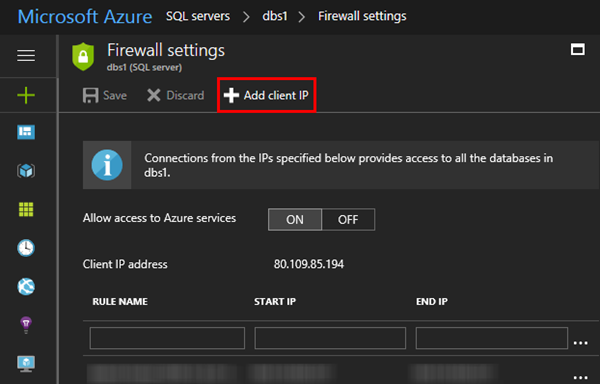Navigate to dbs1 breadcrumb

coord(275,16)
